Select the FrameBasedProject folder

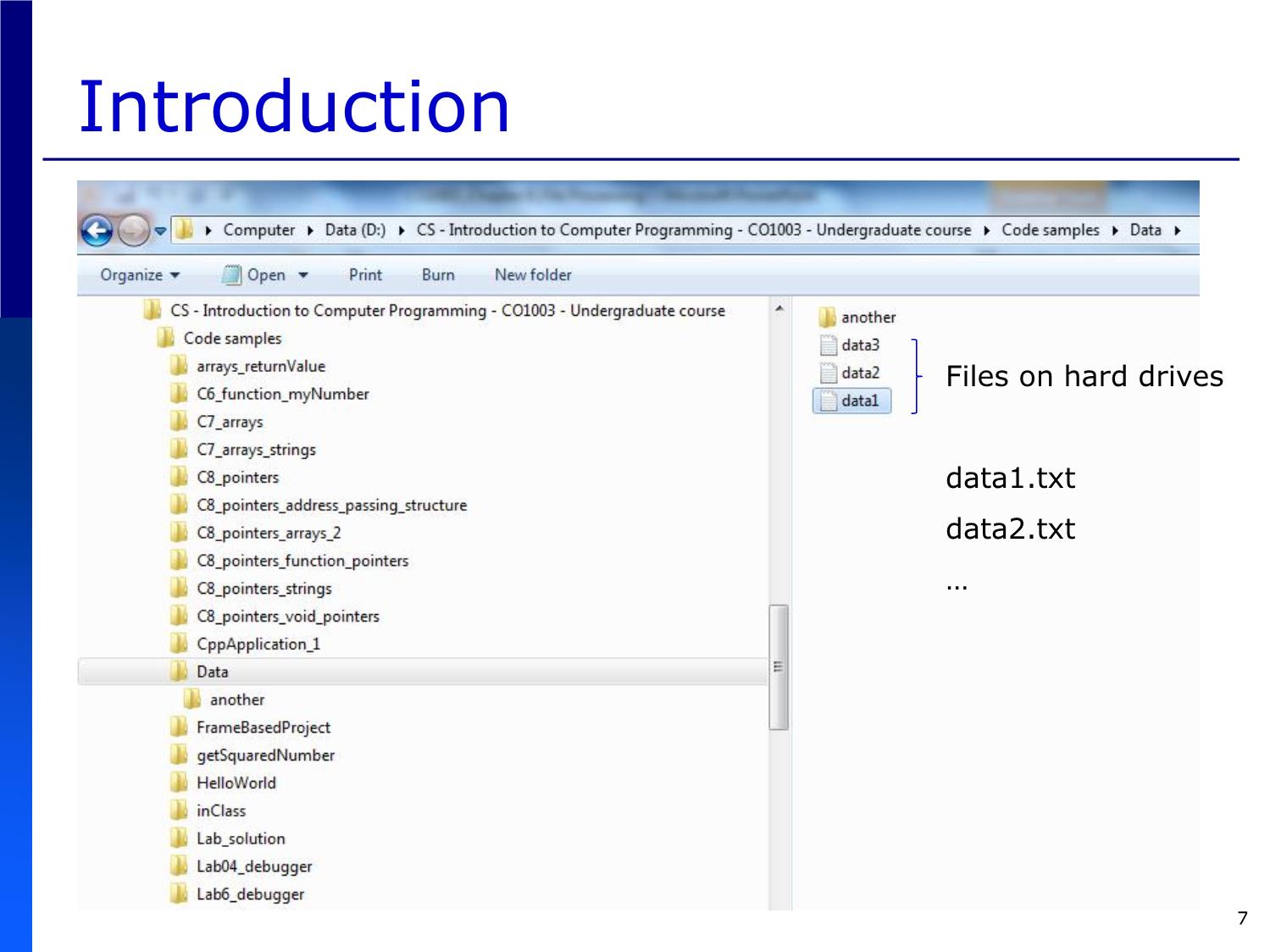pos(251,728)
